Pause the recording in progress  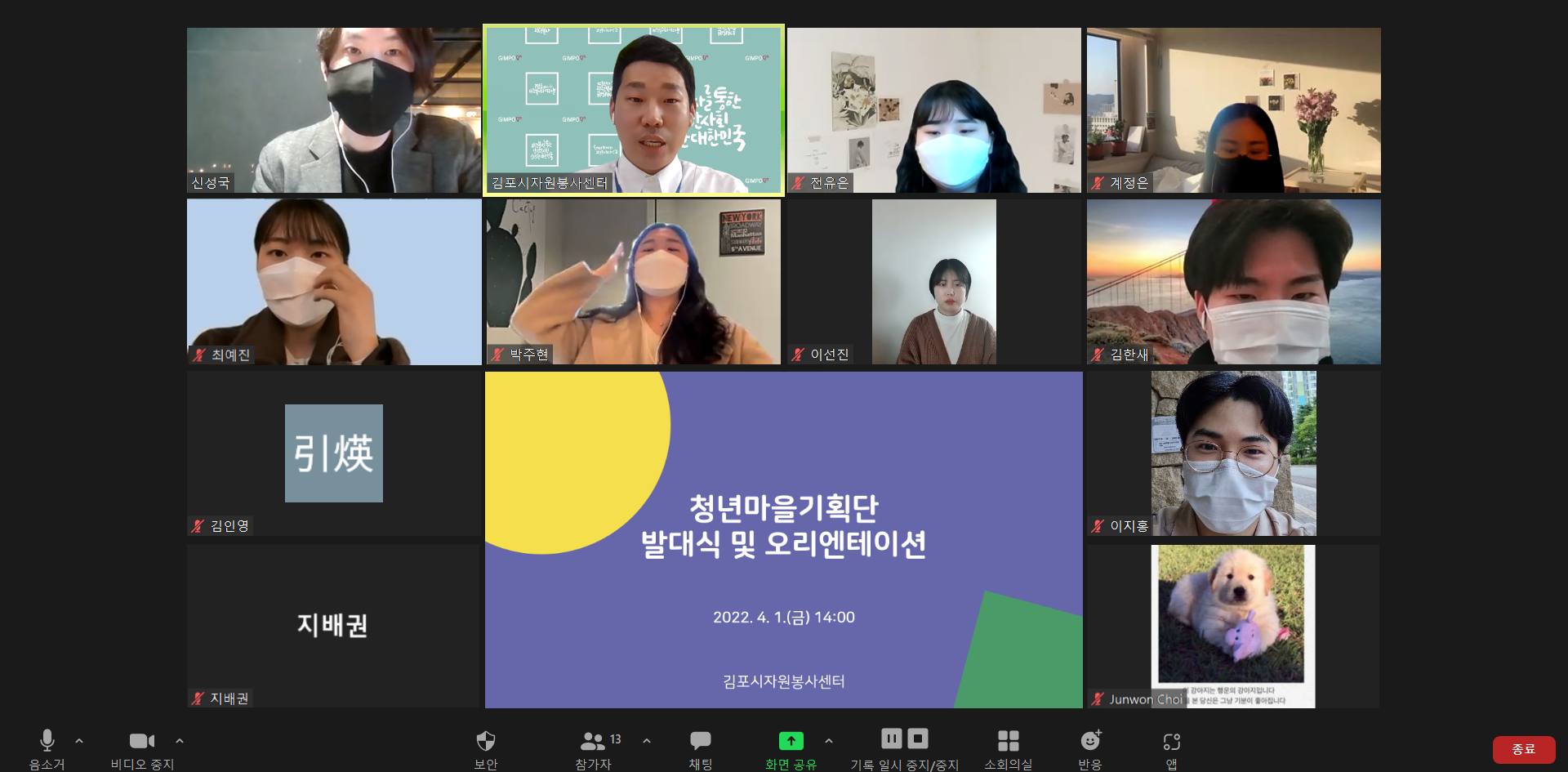click(x=891, y=739)
